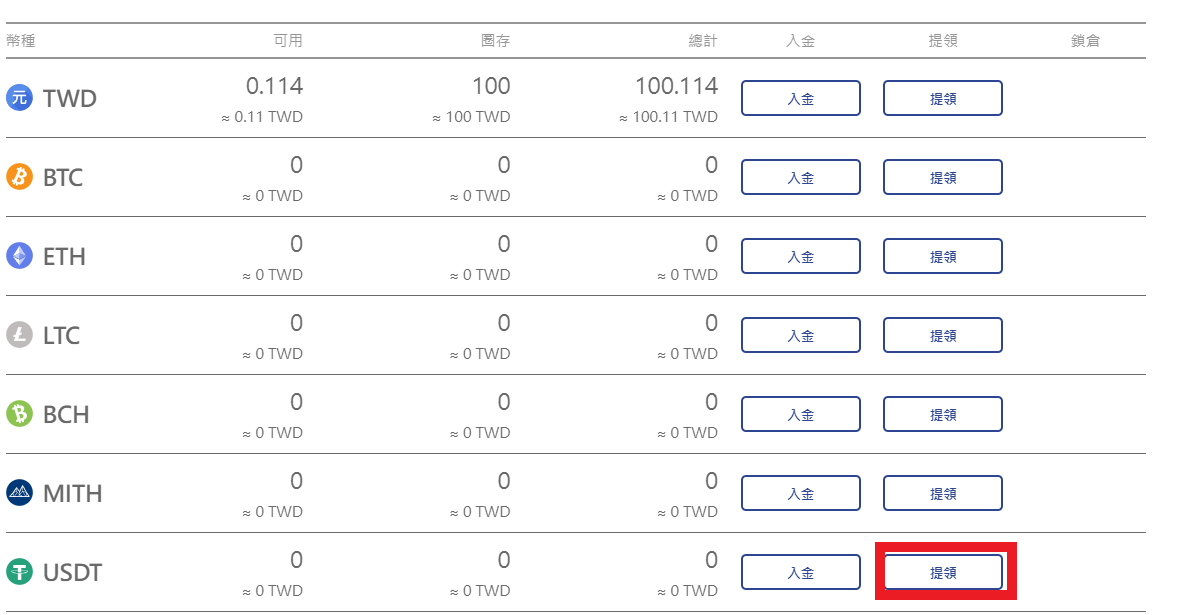Deposit LTC using the 入金 button
Viewport: 1186px width, 615px height.
(800, 335)
